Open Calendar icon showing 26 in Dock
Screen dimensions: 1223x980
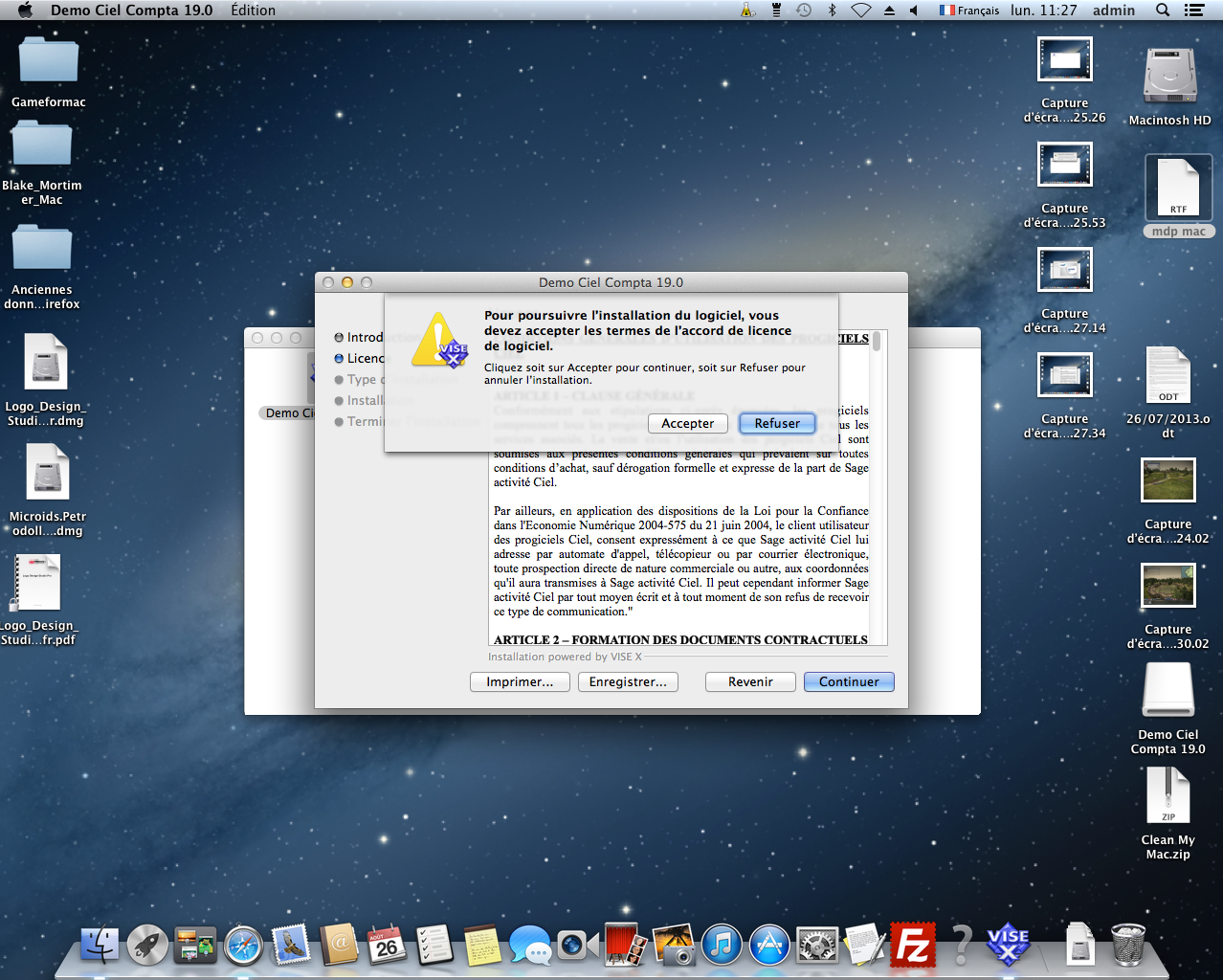pos(387,946)
